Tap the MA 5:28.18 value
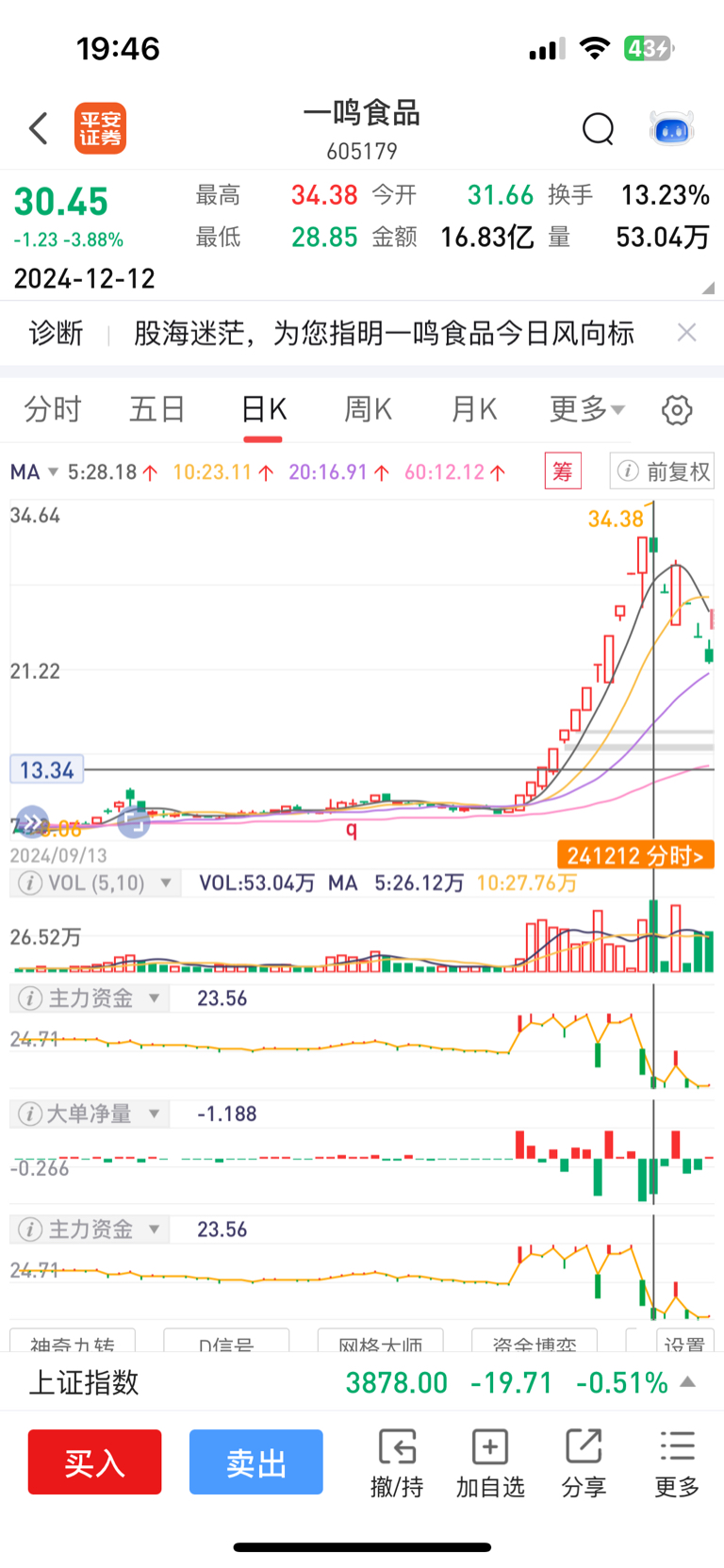This screenshot has width=724, height=1568. pyautogui.click(x=113, y=471)
